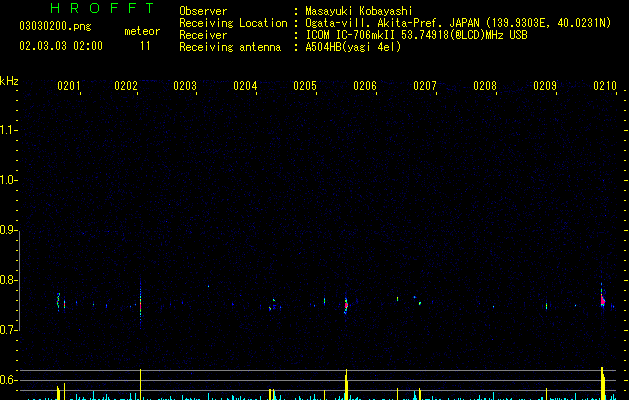Image resolution: width=629 pixels, height=400 pixels.
Task: Click the yellow intensity peak below 0210
Action: (603, 383)
